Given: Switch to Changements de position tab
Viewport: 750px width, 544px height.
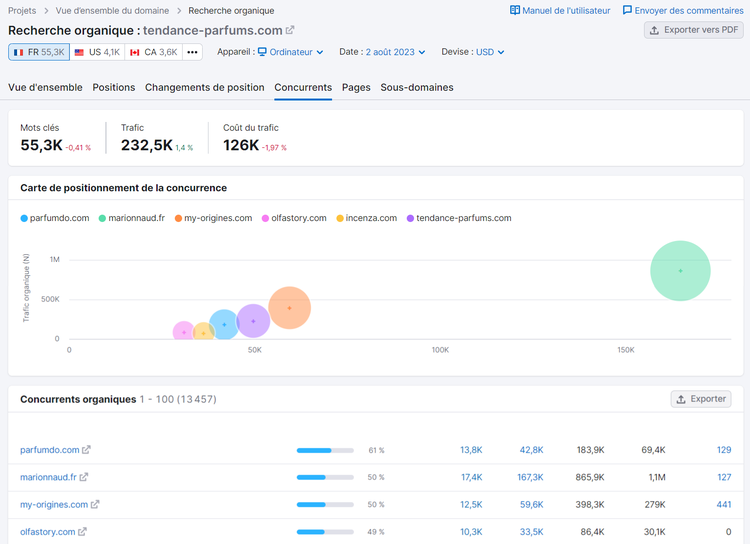Looking at the screenshot, I should (x=205, y=88).
